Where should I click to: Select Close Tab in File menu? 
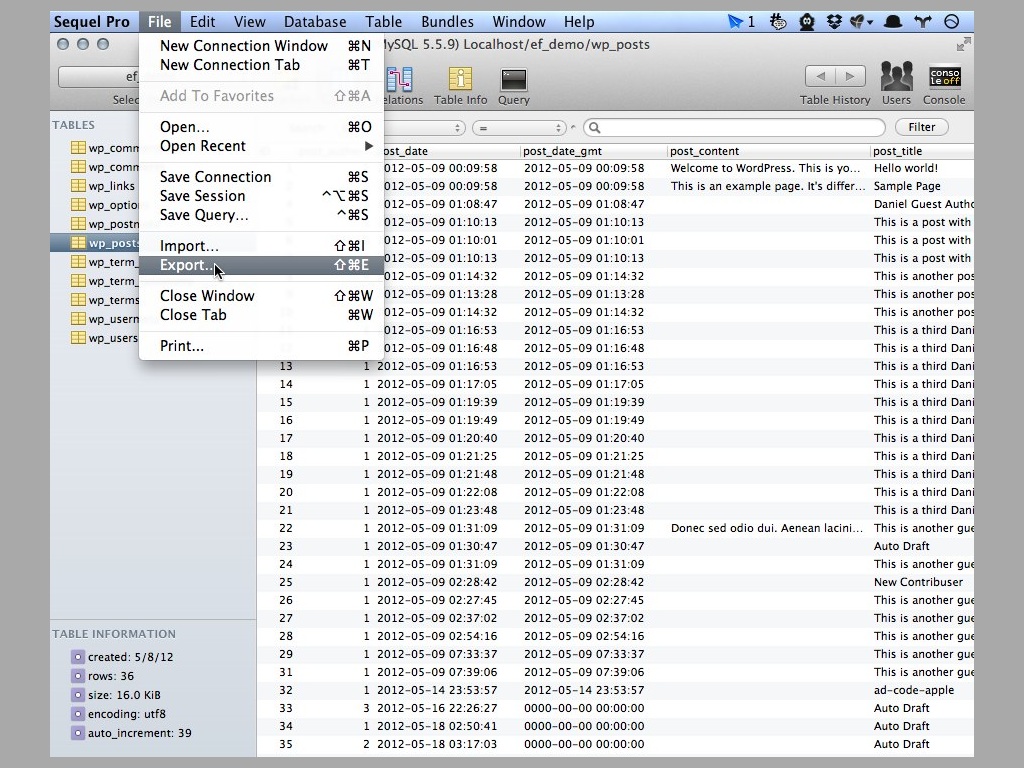pyautogui.click(x=262, y=314)
